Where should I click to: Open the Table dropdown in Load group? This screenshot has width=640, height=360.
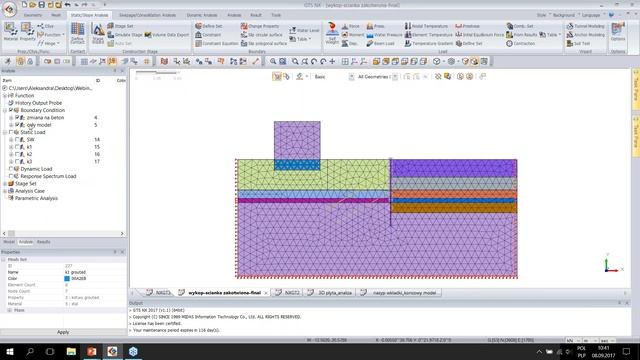(x=550, y=35)
